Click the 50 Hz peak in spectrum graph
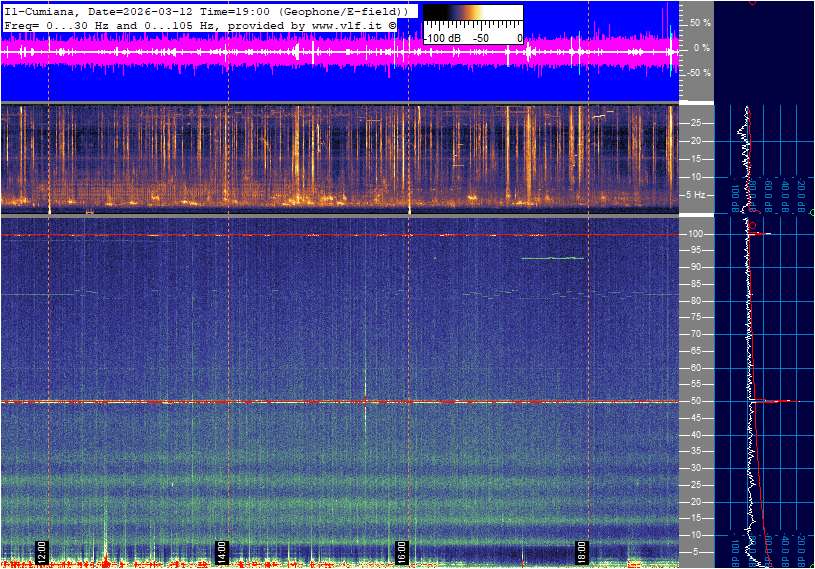The width and height of the screenshot is (815, 569). pyautogui.click(x=785, y=401)
